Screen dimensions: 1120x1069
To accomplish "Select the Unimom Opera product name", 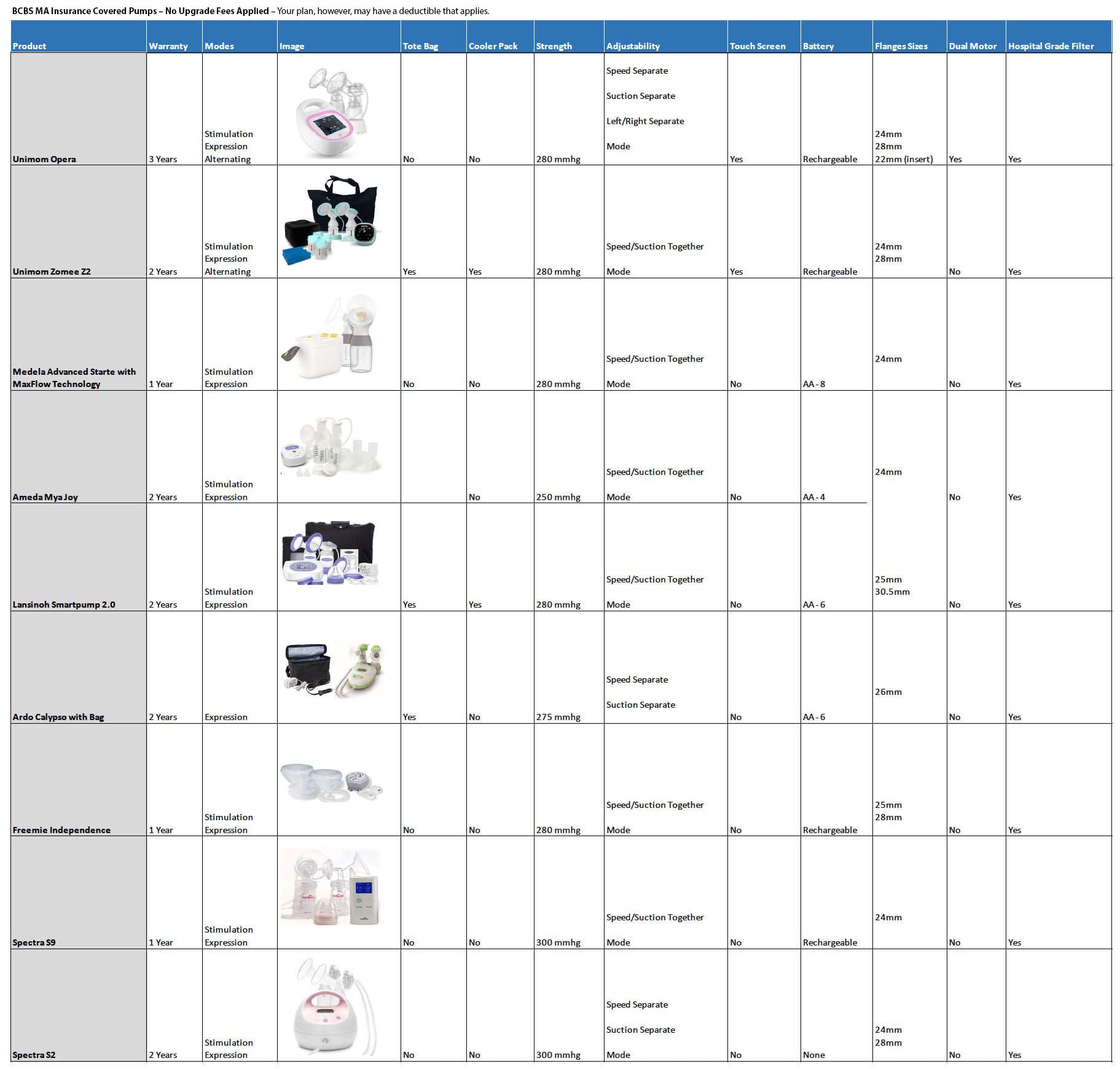I will 44,159.
